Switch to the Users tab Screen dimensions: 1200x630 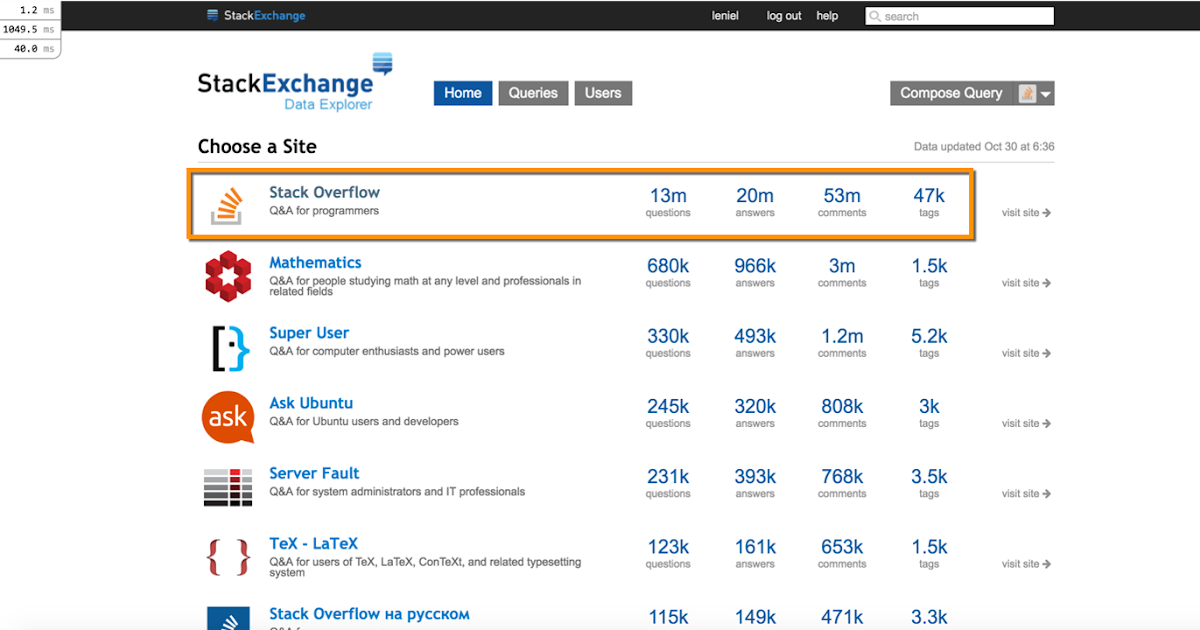[x=603, y=93]
